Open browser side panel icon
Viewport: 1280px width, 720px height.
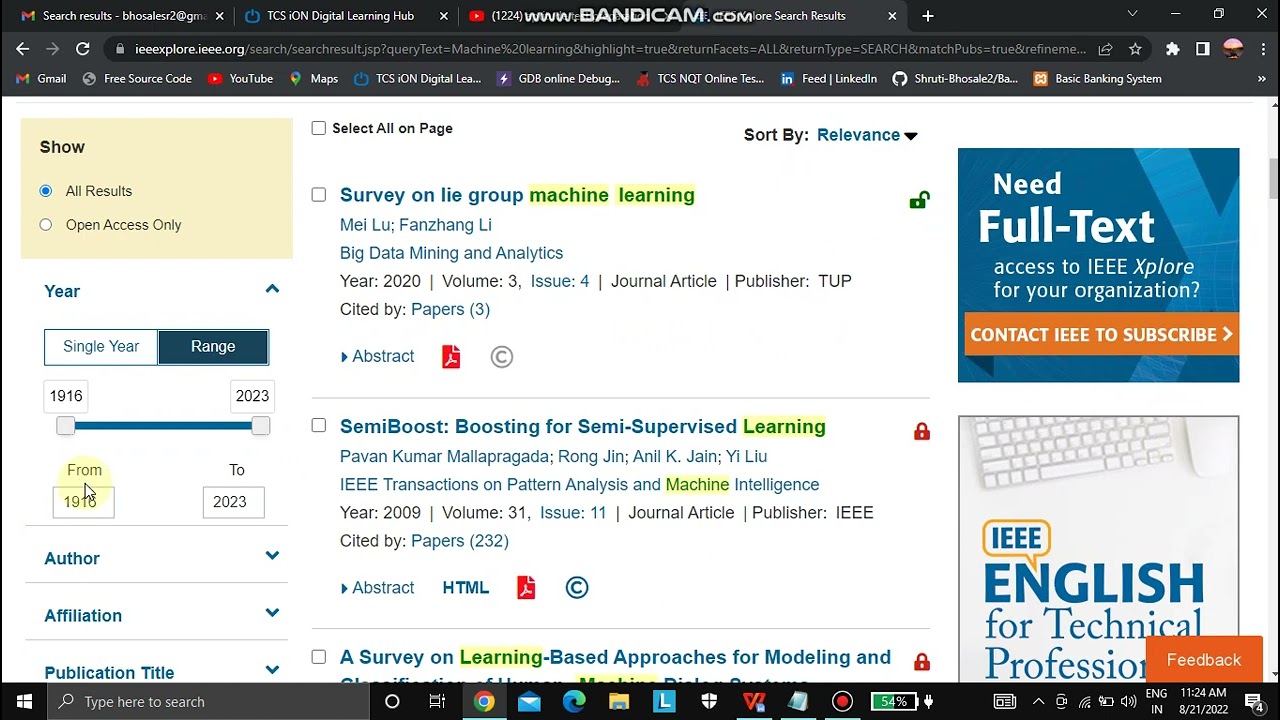(x=1203, y=49)
